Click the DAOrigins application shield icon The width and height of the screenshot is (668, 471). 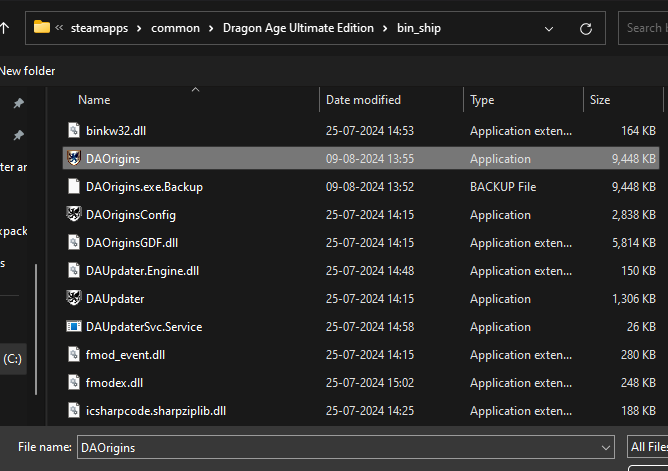[x=74, y=158]
